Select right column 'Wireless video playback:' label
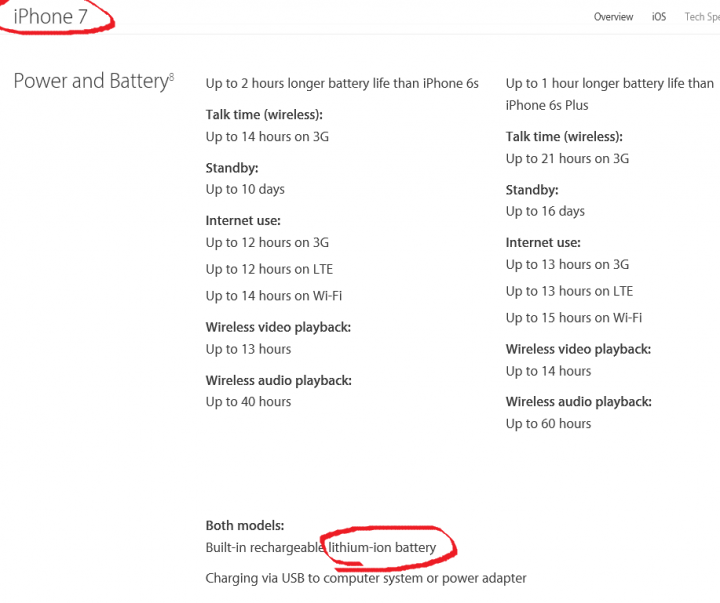 tap(579, 349)
